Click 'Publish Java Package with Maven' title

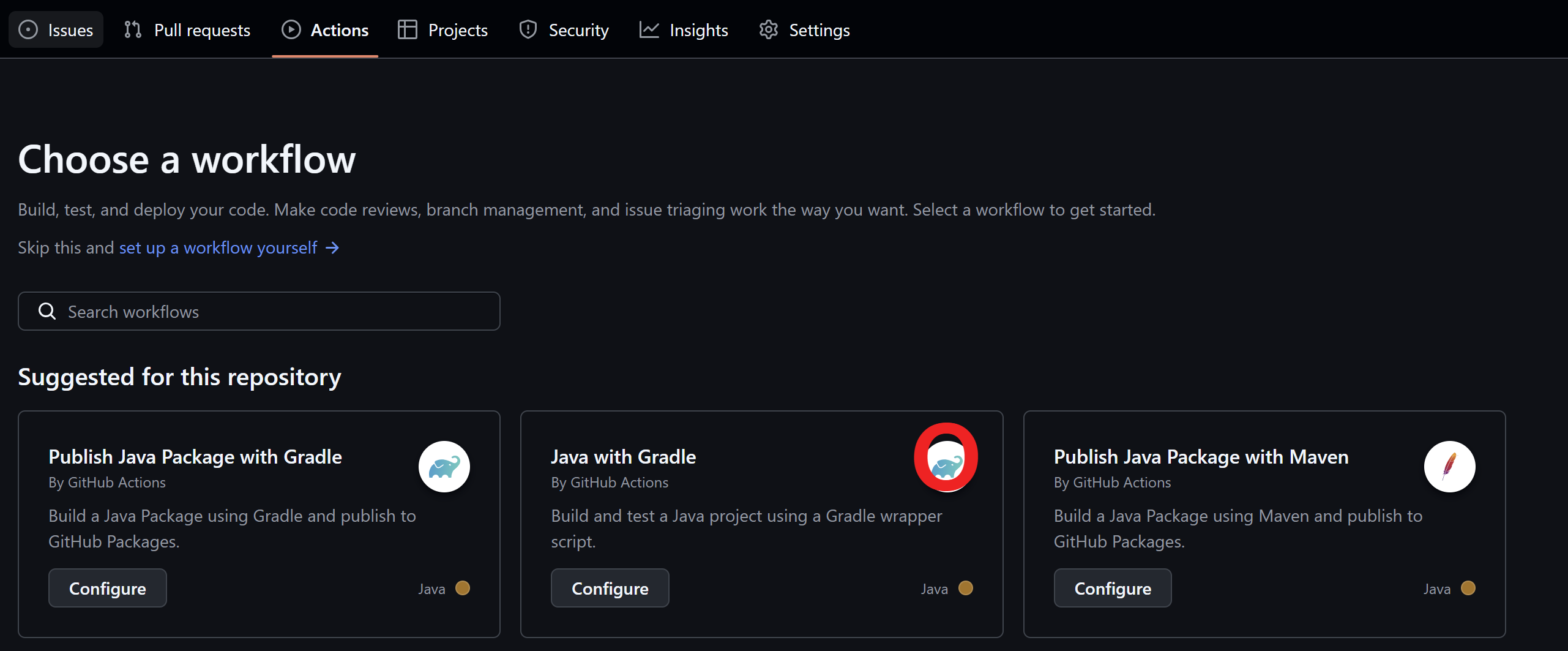1201,457
